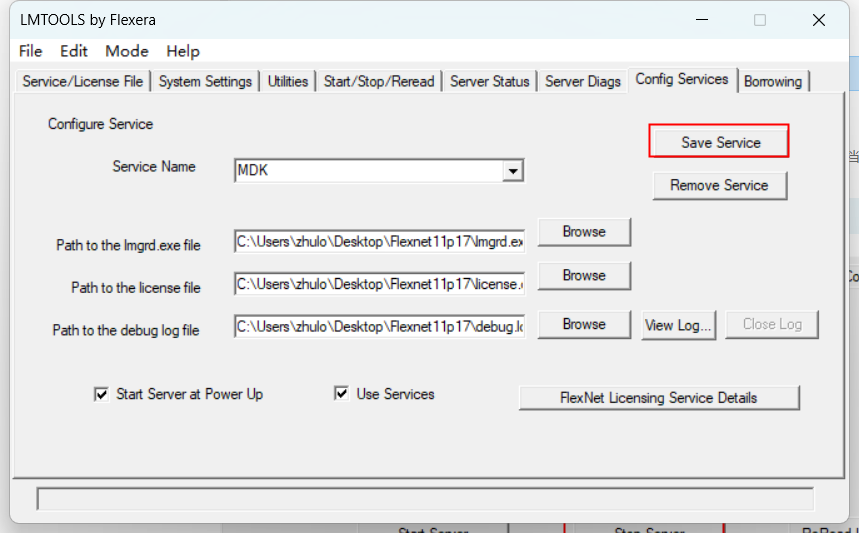The width and height of the screenshot is (859, 533).
Task: Open the Server Diags tab
Action: point(583,81)
